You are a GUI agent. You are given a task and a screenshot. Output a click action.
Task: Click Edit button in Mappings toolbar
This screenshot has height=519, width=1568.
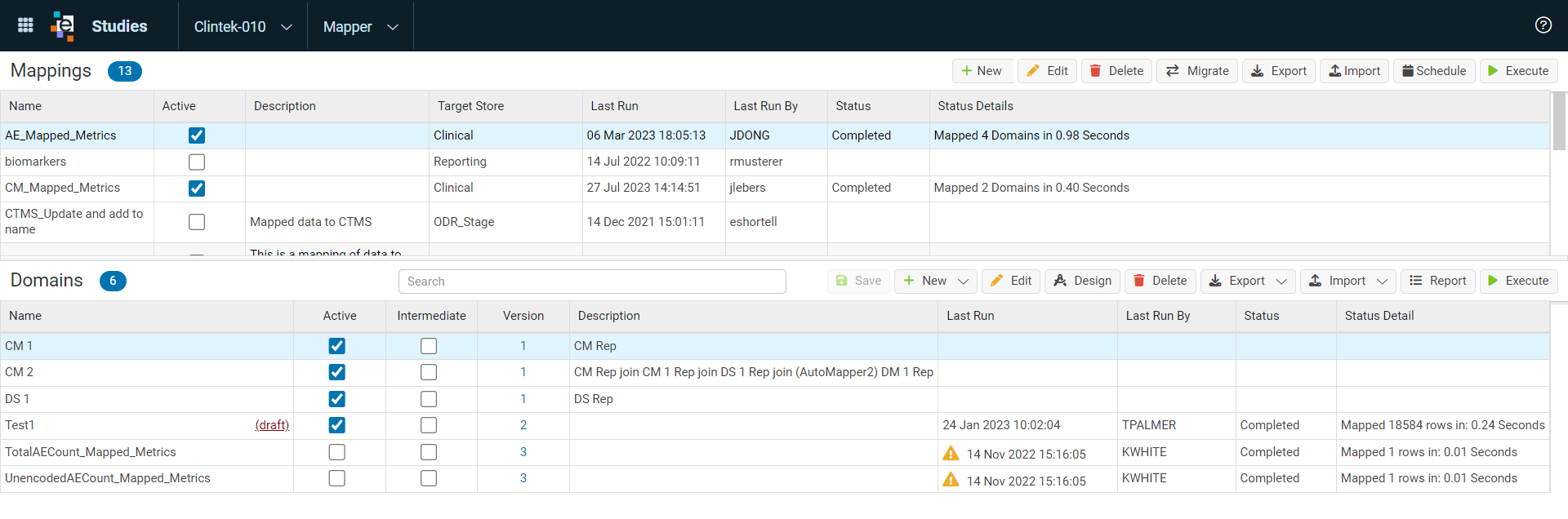(1048, 71)
